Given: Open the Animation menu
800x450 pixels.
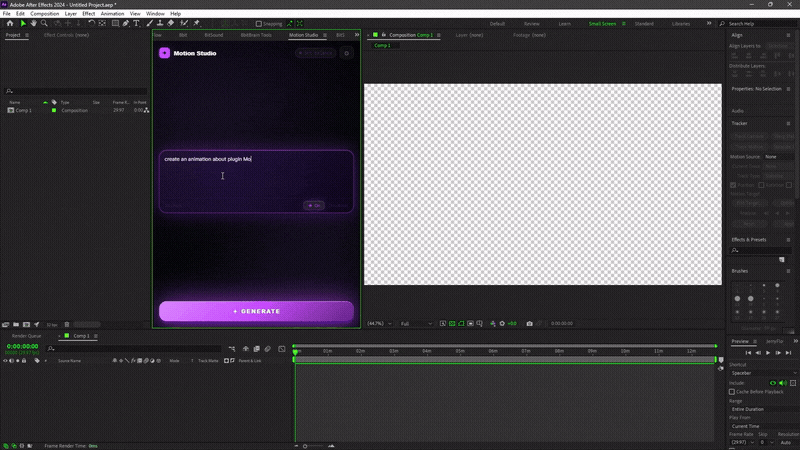Looking at the screenshot, I should (x=112, y=14).
